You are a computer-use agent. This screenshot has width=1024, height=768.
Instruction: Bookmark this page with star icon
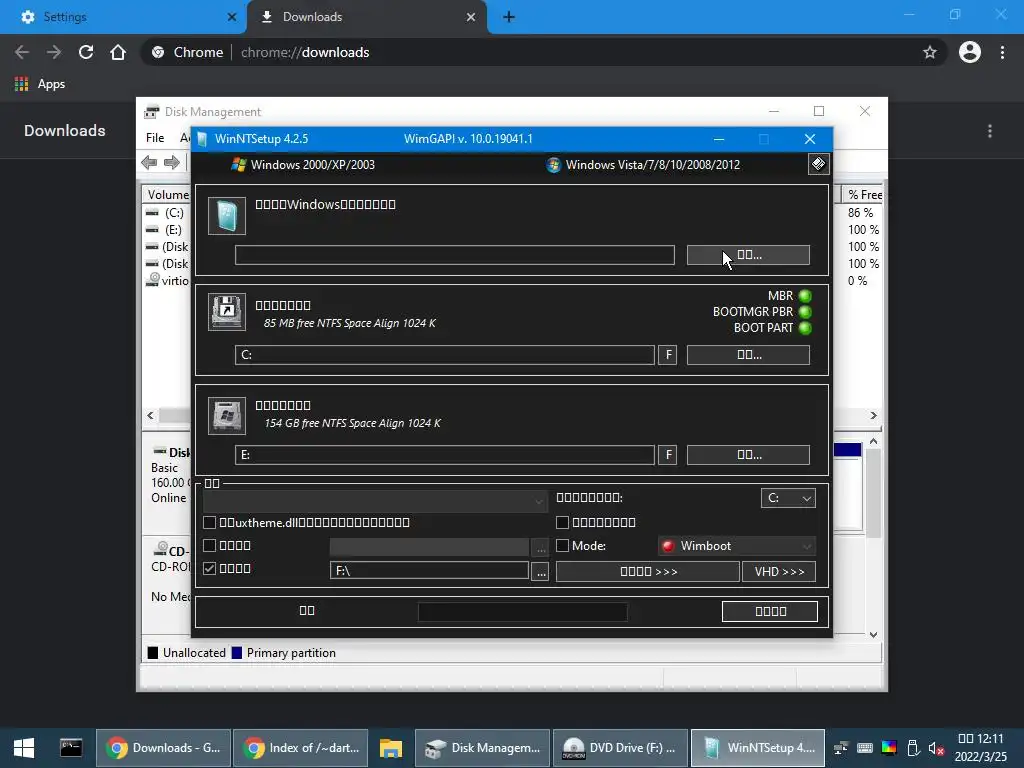pos(930,52)
